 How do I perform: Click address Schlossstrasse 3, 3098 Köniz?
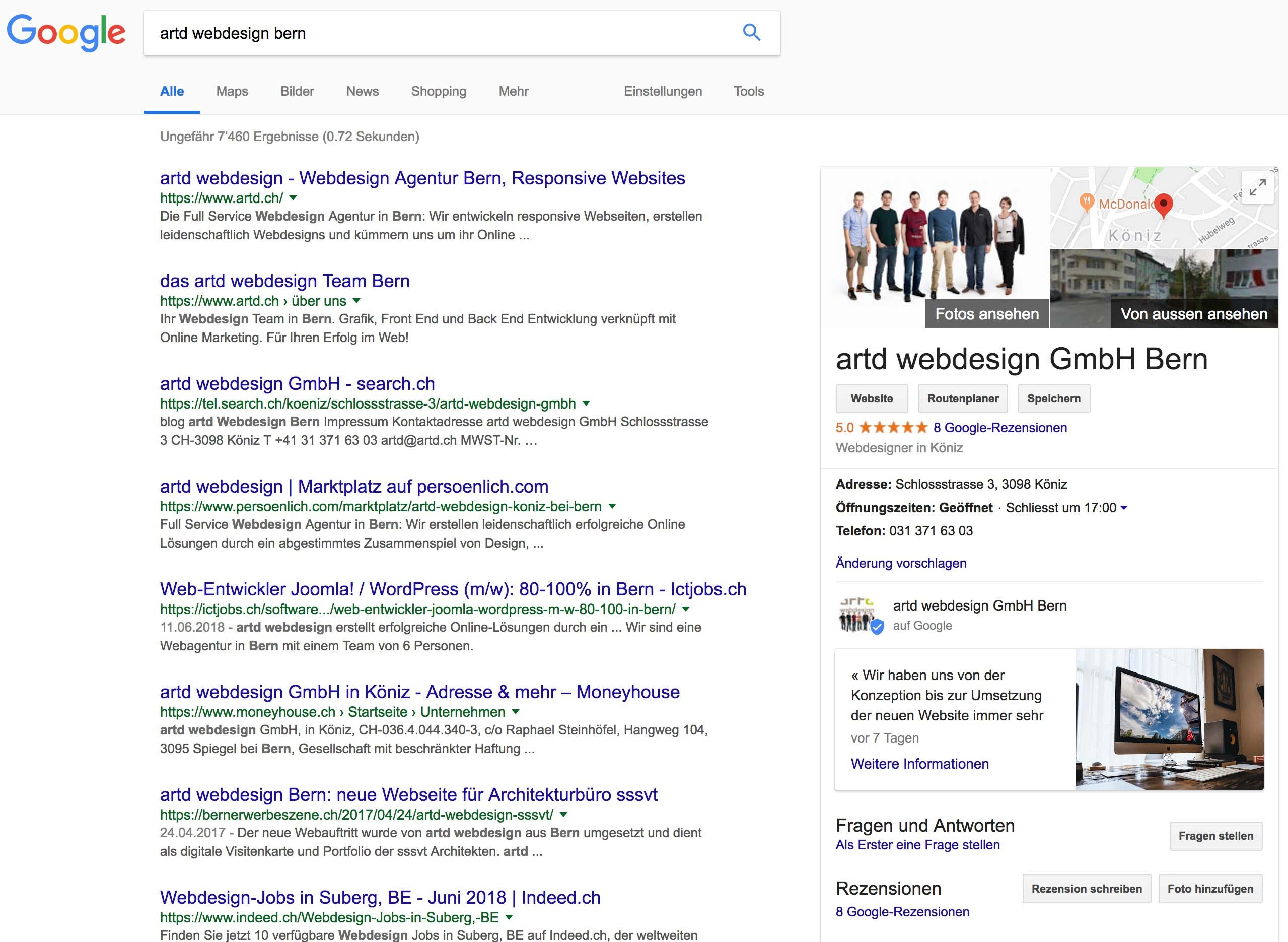coord(981,484)
